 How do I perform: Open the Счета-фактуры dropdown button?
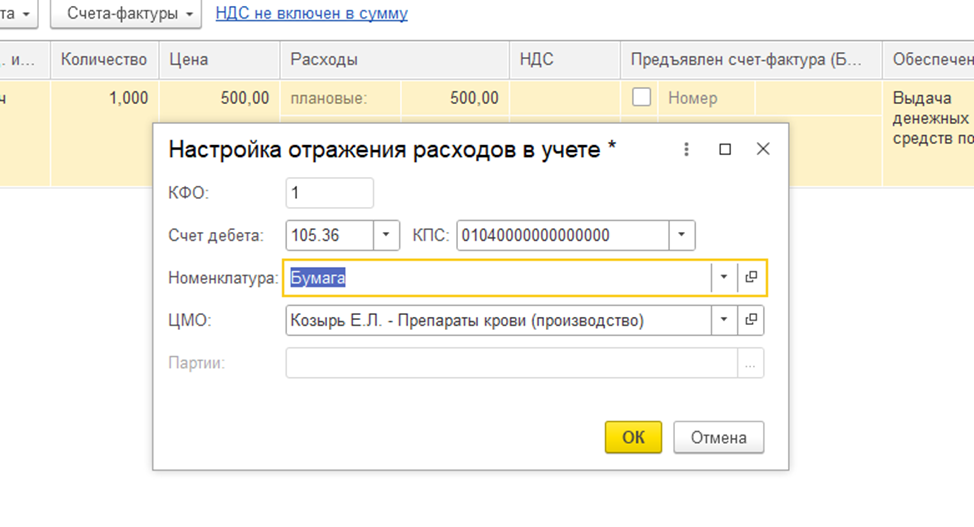[x=125, y=13]
